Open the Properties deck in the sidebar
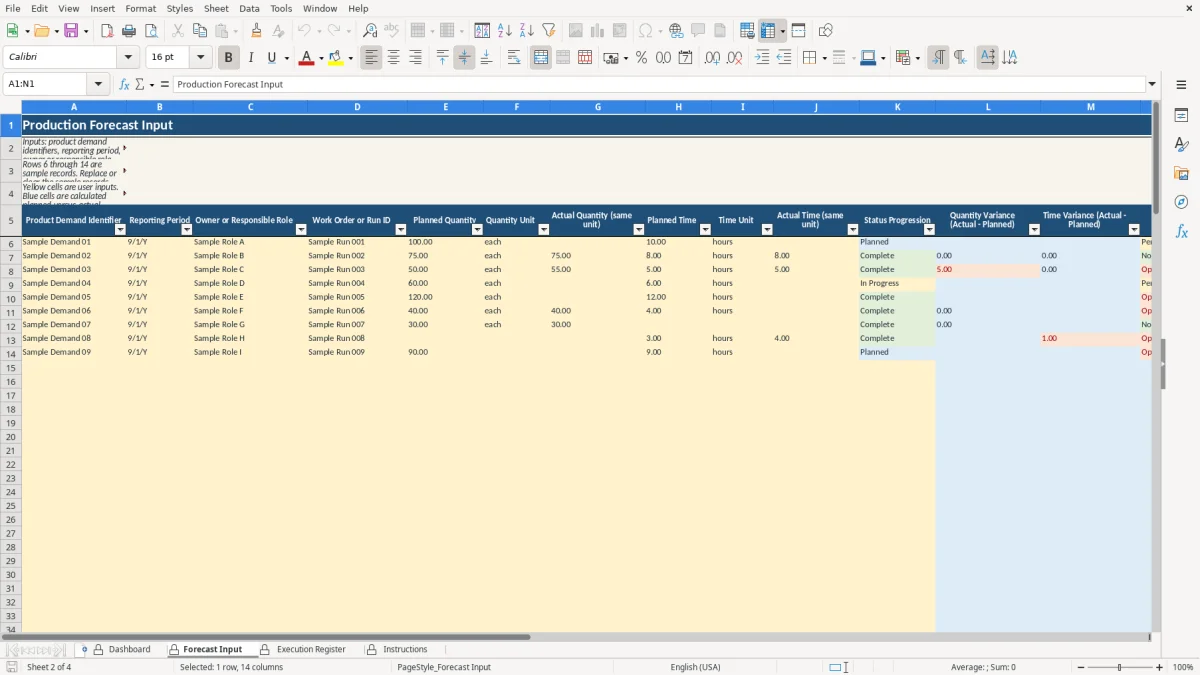Image resolution: width=1200 pixels, height=675 pixels. (1181, 116)
